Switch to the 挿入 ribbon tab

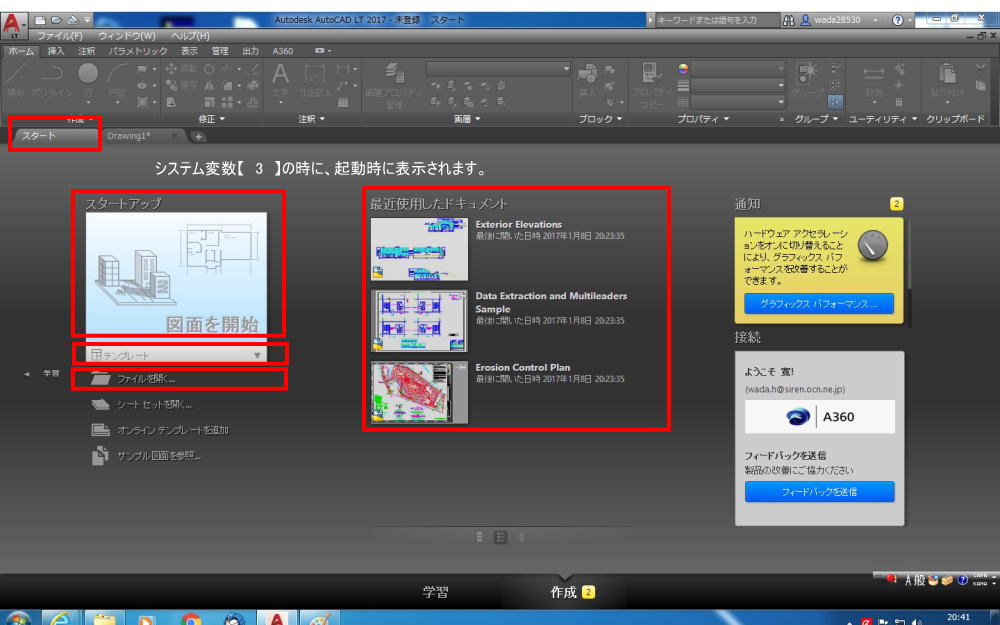pyautogui.click(x=56, y=51)
